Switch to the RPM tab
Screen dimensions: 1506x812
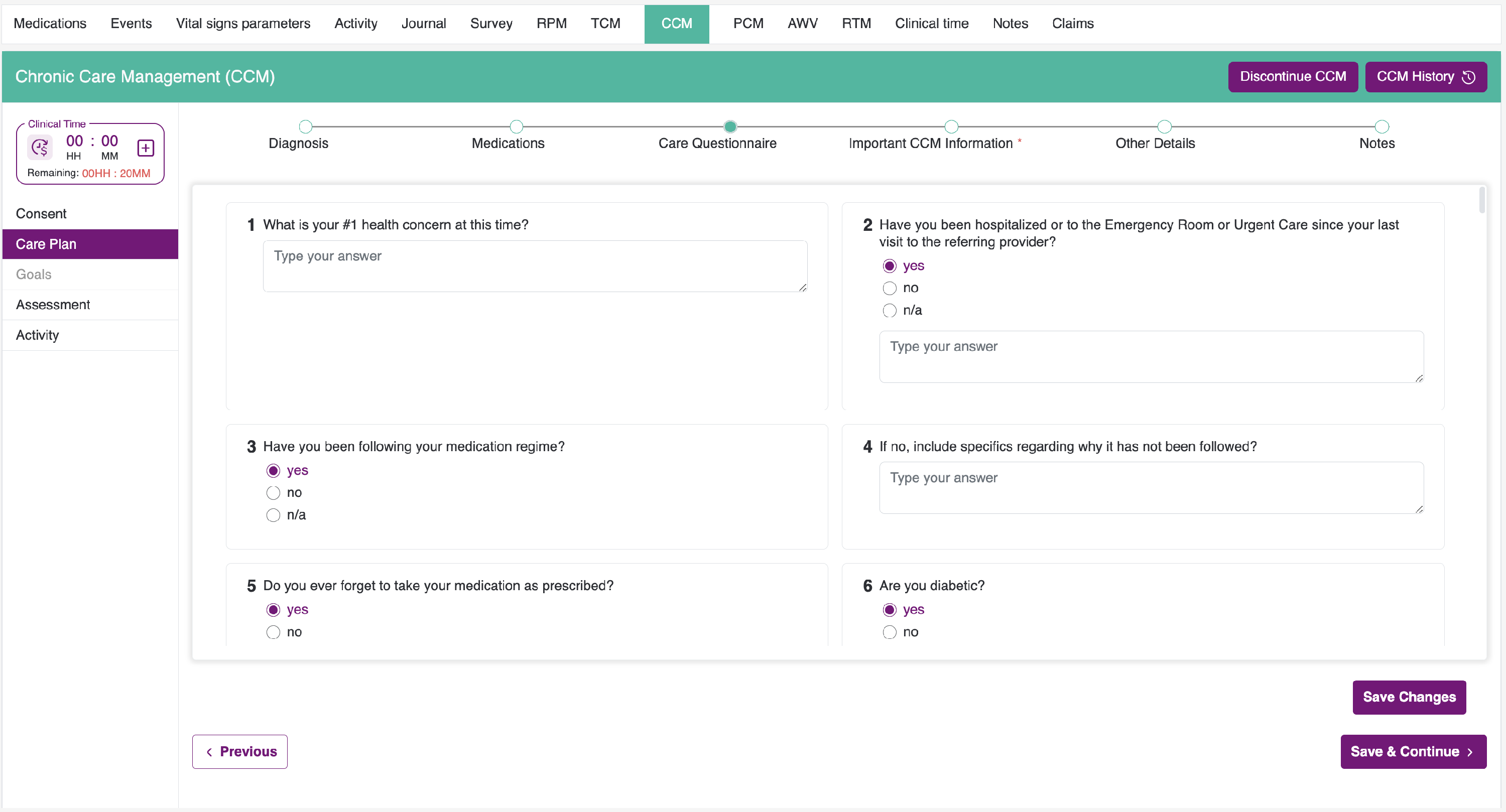551,24
